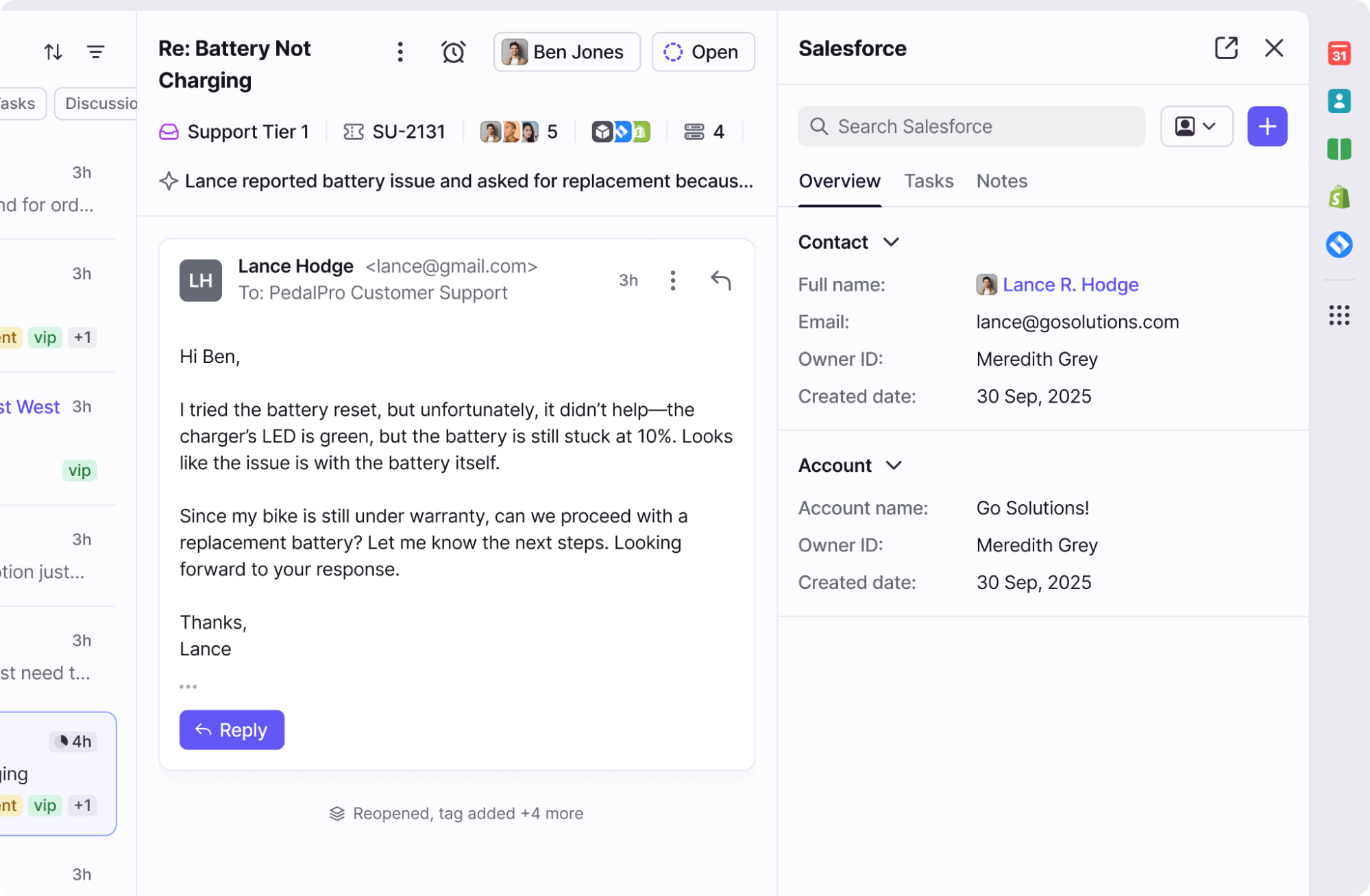Open the Google Calendar sidebar icon

1338,53
